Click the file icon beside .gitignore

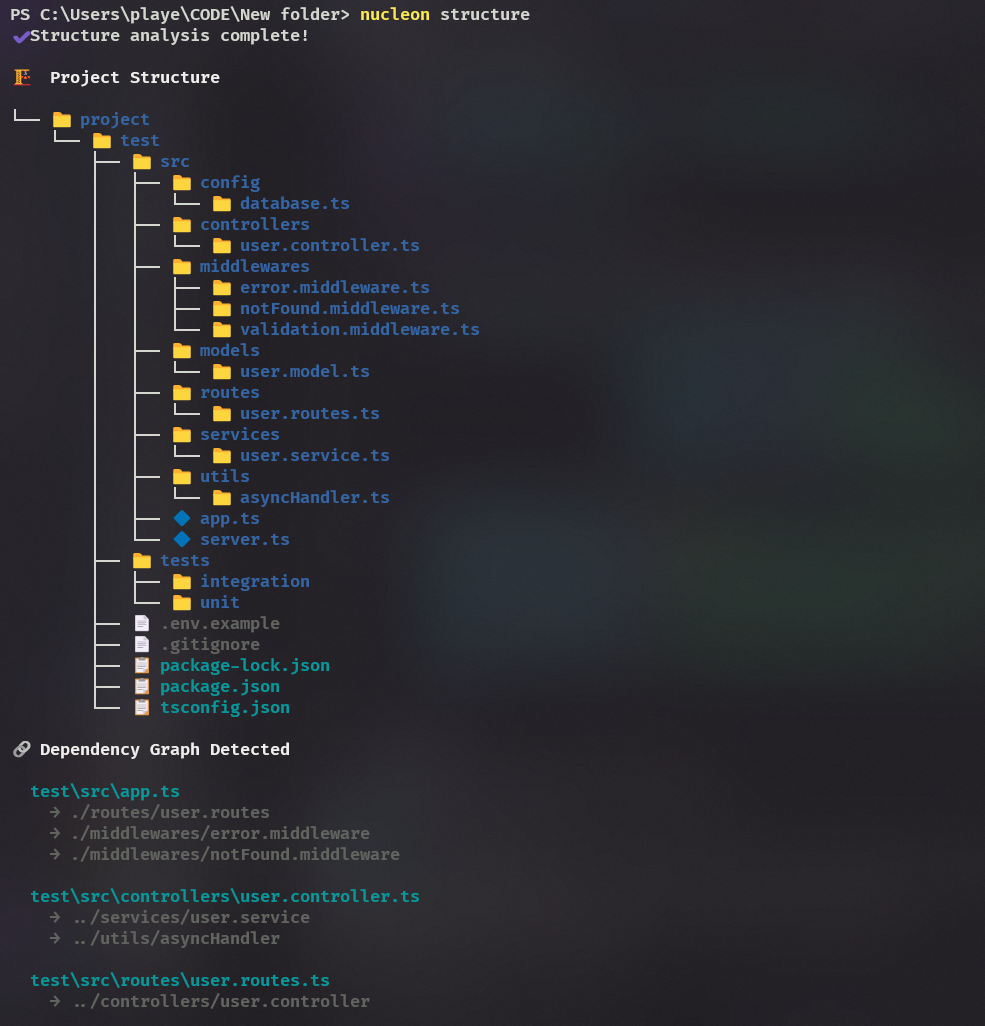click(141, 645)
